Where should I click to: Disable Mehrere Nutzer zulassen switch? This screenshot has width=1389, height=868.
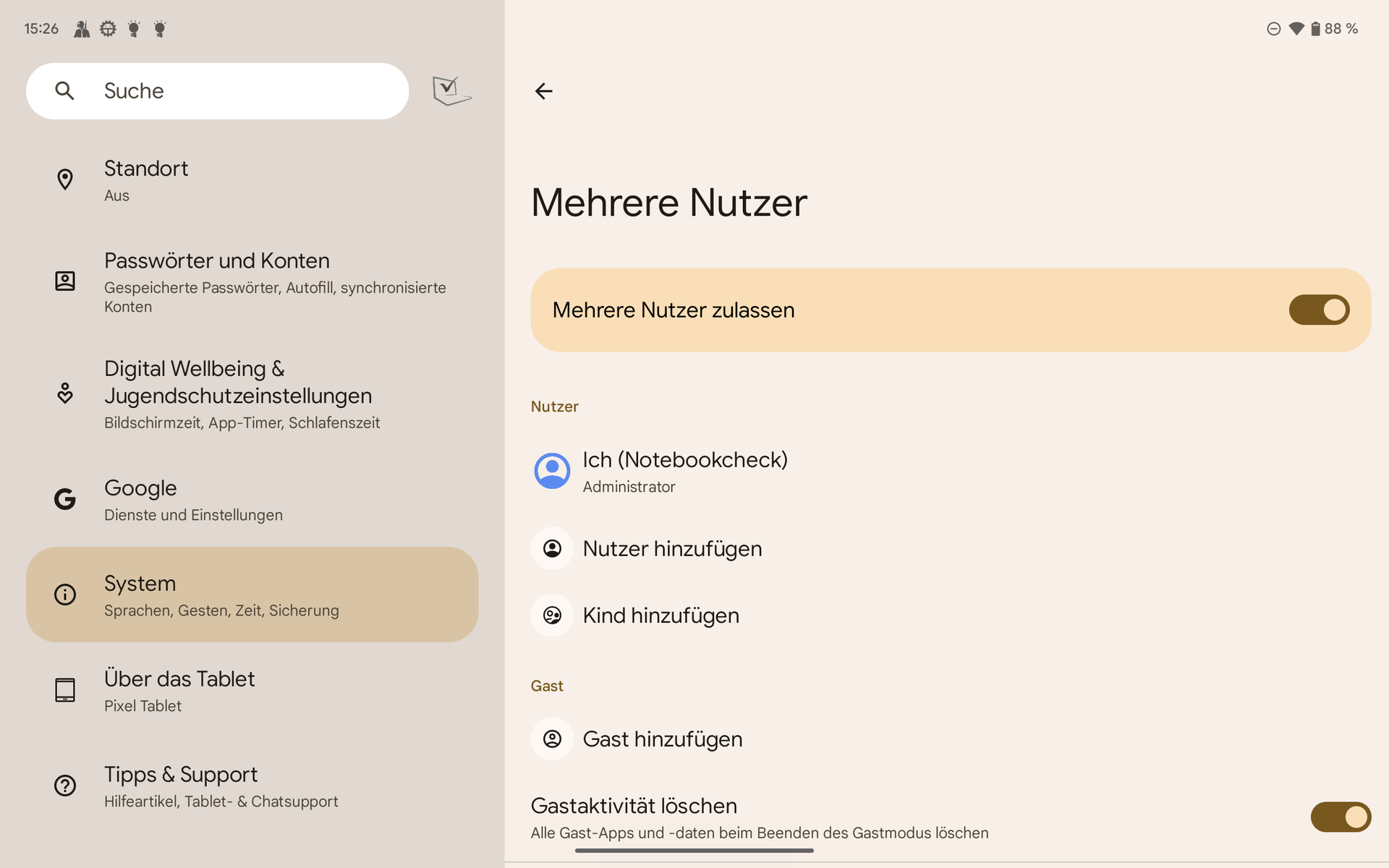click(1318, 310)
